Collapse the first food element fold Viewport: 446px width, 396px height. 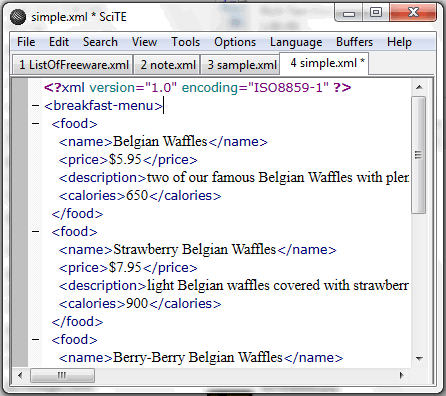point(36,124)
